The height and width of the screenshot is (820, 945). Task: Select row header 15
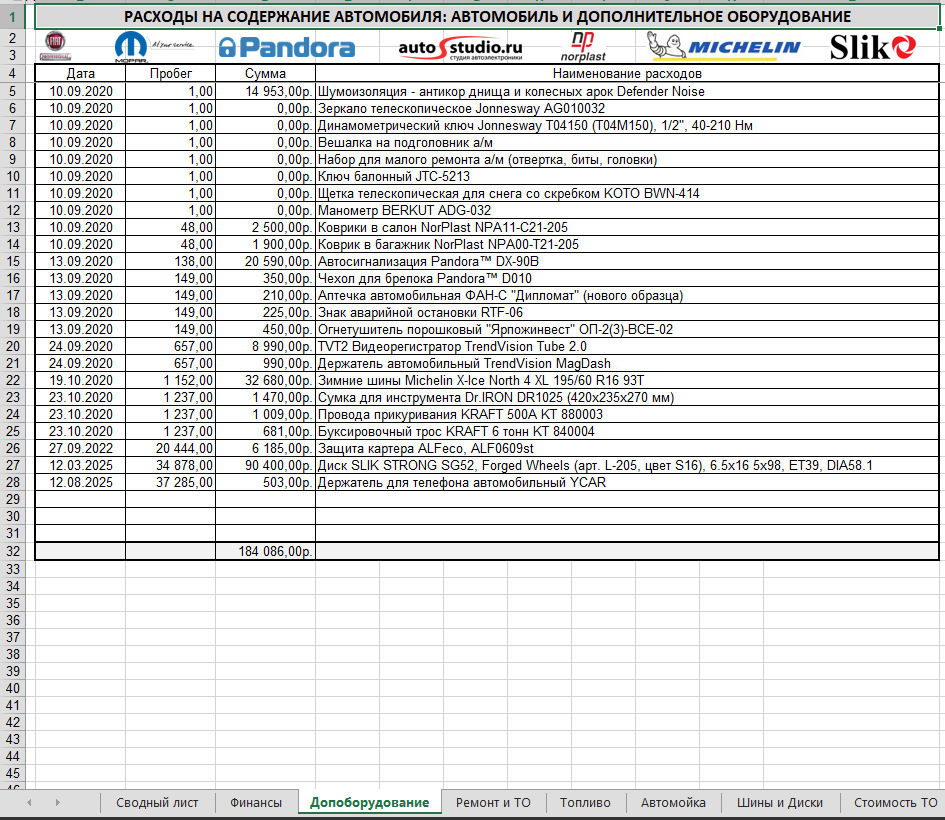12,261
